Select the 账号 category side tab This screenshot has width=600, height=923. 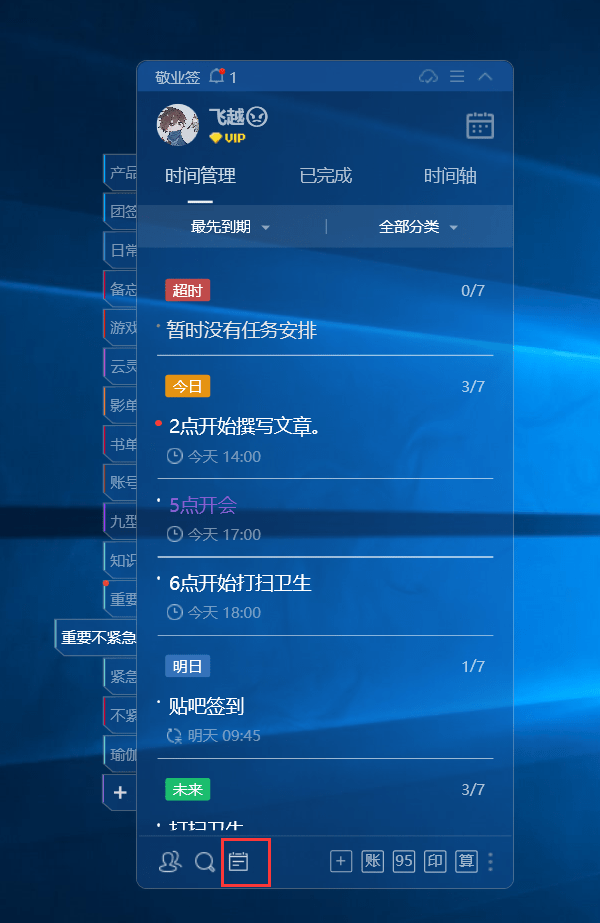pyautogui.click(x=121, y=483)
